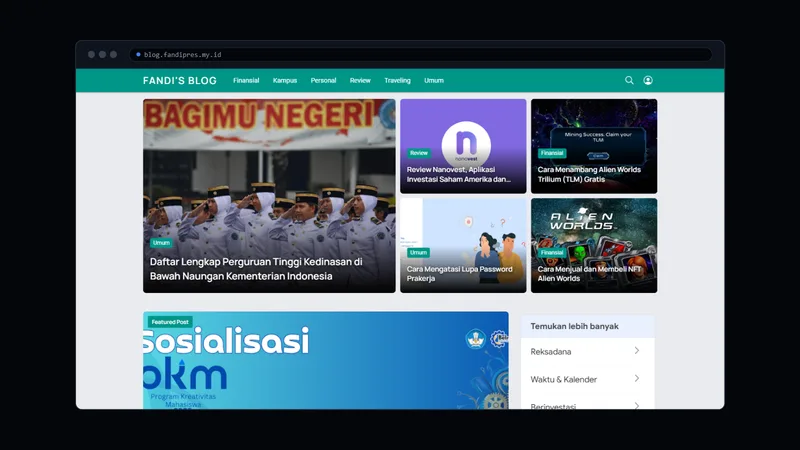Click Finansial tag on NFT Alien Worlds card
800x450 pixels.
point(552,253)
